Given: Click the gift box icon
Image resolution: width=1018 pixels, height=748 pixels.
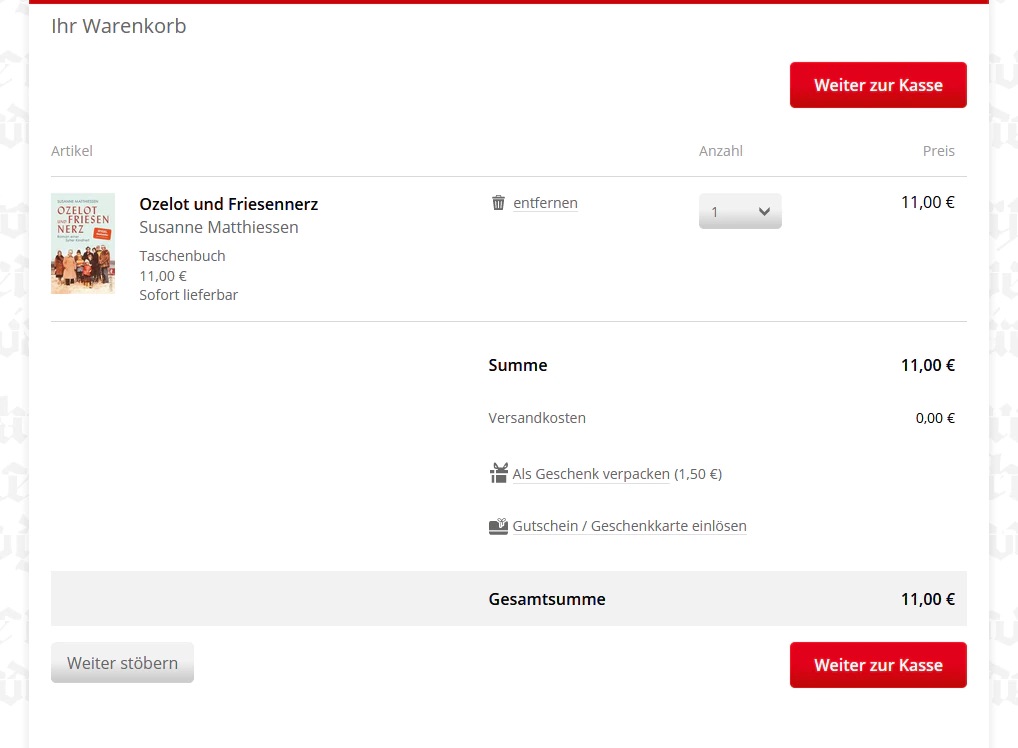Looking at the screenshot, I should tap(499, 473).
